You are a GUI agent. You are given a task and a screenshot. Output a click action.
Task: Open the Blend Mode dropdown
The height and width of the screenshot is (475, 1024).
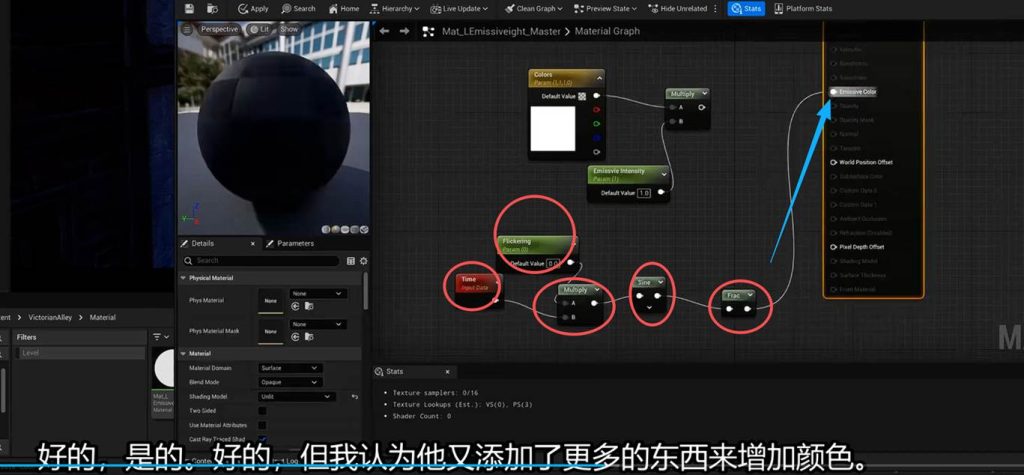pyautogui.click(x=289, y=382)
